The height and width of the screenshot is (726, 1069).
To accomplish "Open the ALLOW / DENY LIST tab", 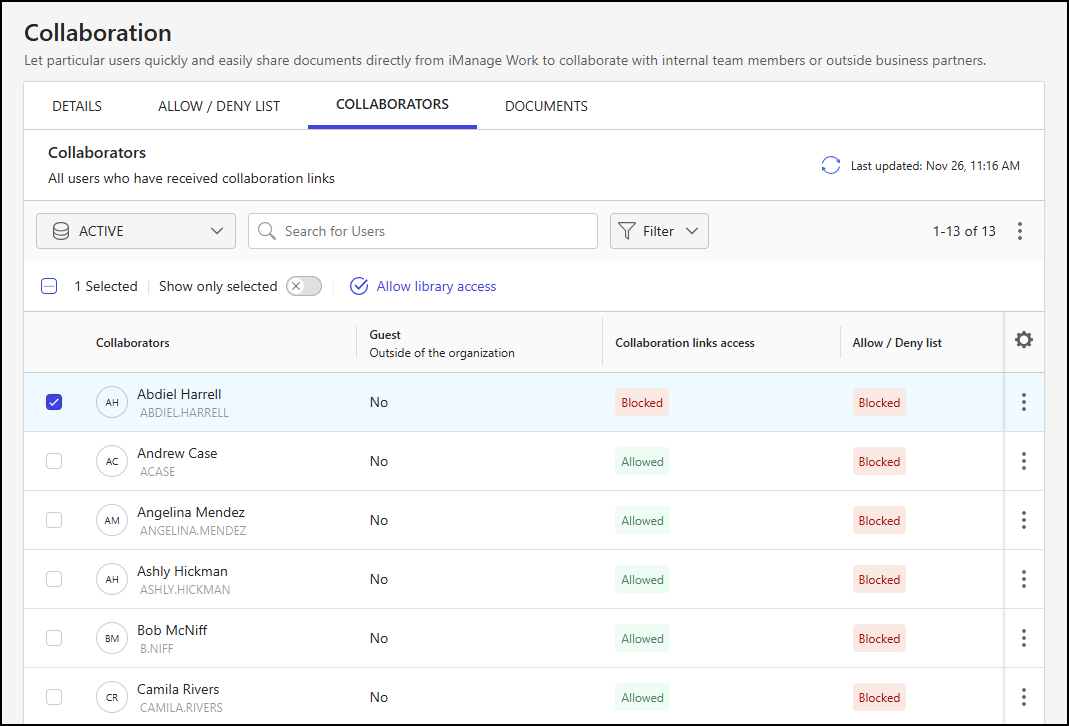I will point(218,105).
